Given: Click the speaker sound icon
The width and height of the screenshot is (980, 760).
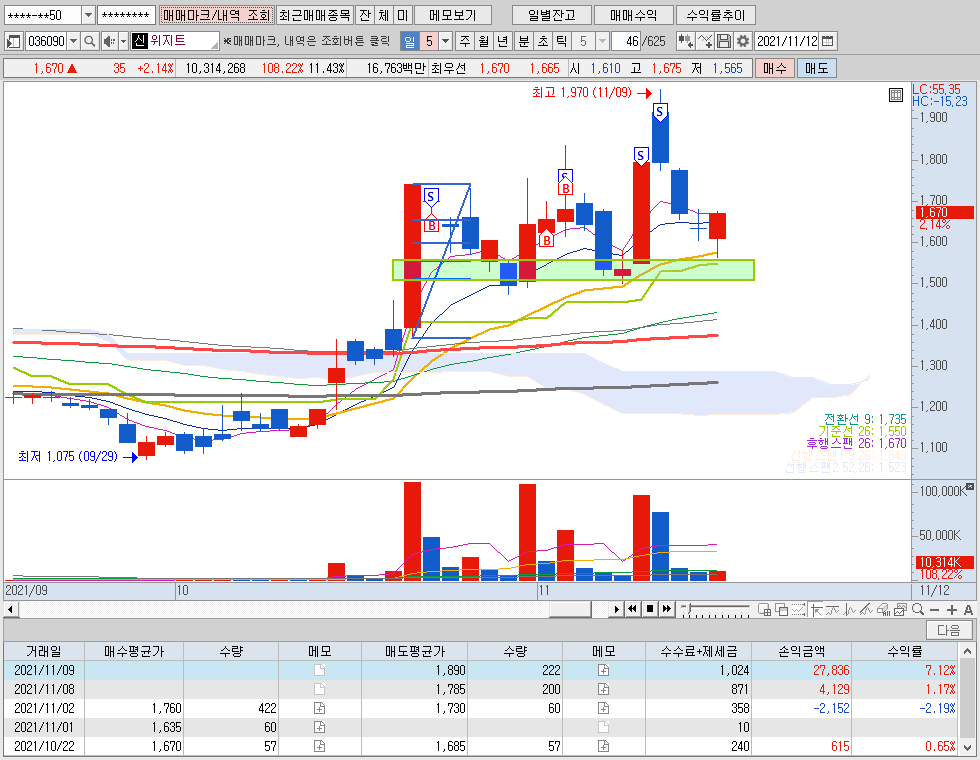Looking at the screenshot, I should tap(108, 41).
